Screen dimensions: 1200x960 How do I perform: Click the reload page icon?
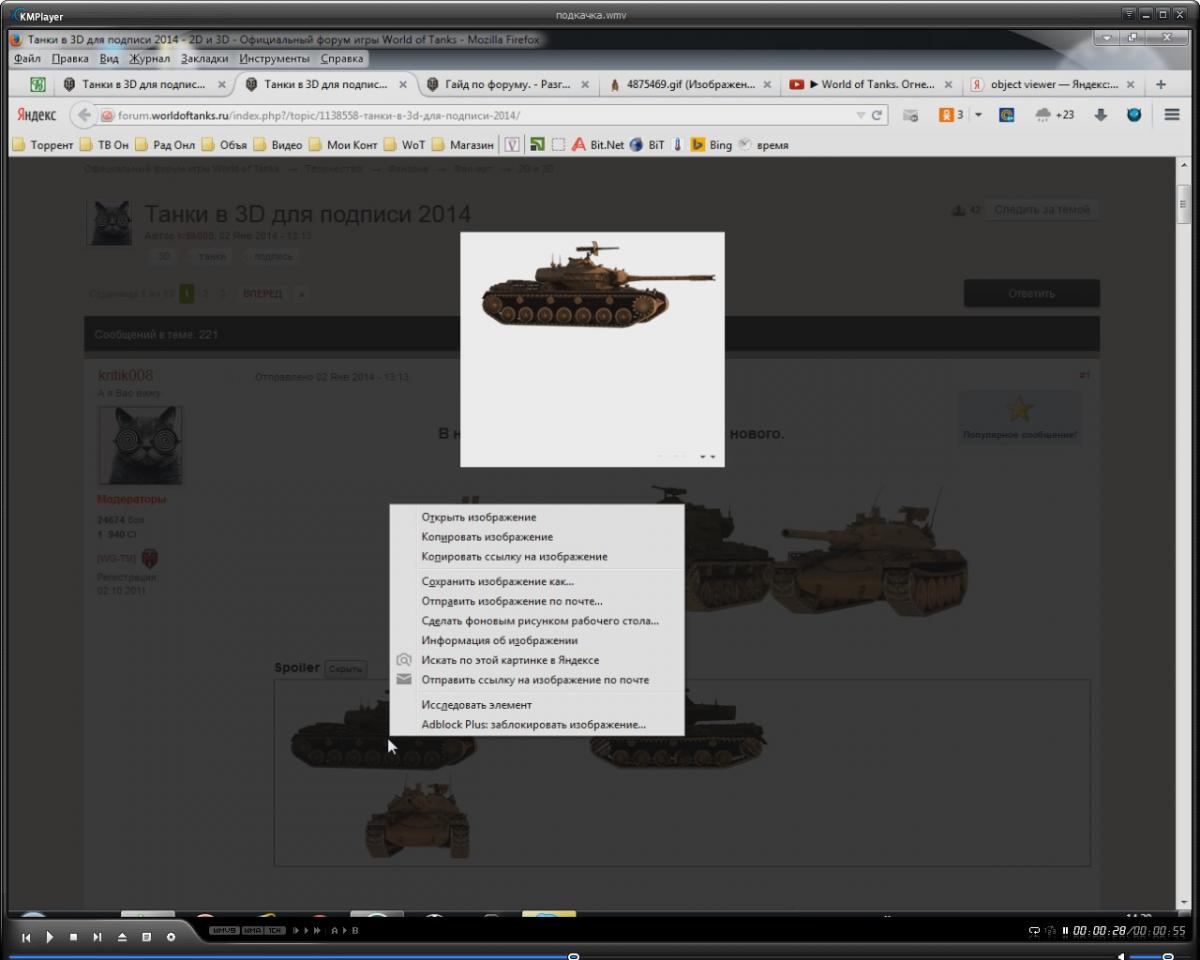point(877,115)
